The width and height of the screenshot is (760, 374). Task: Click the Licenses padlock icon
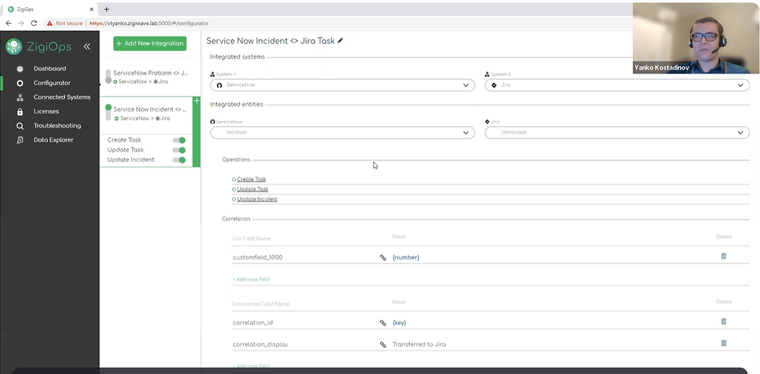20,112
